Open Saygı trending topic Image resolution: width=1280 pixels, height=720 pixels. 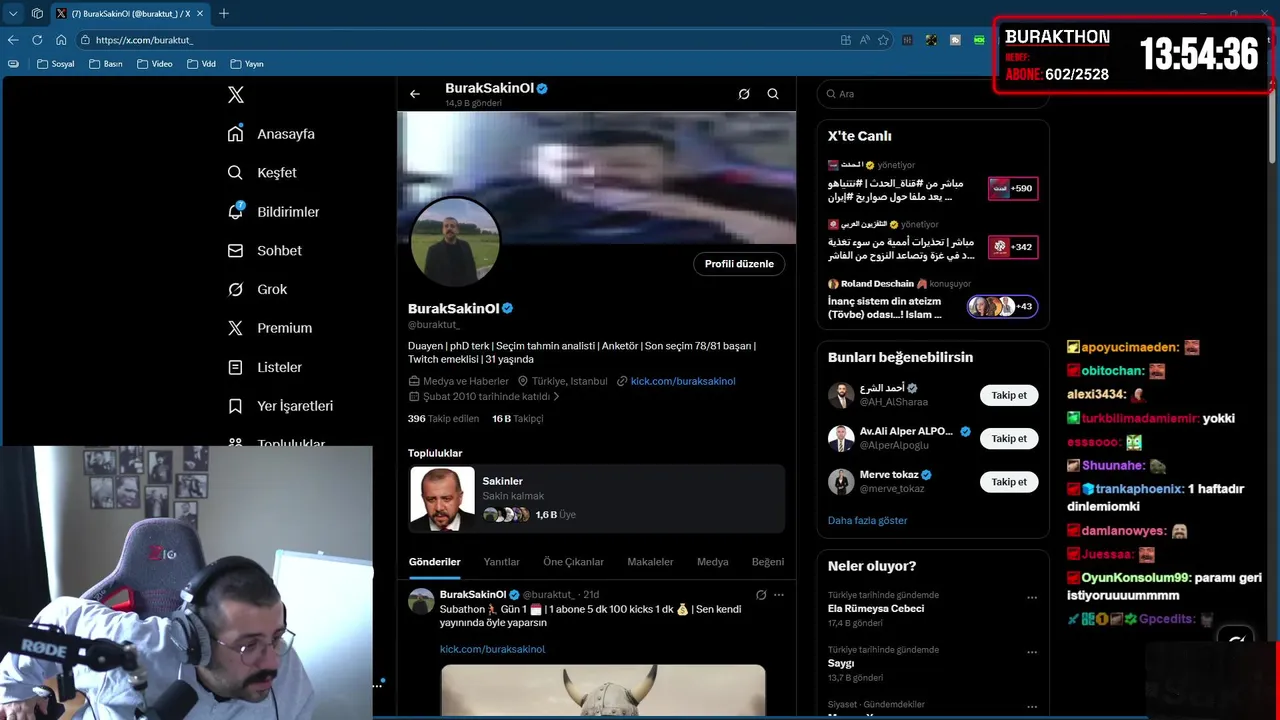point(841,663)
